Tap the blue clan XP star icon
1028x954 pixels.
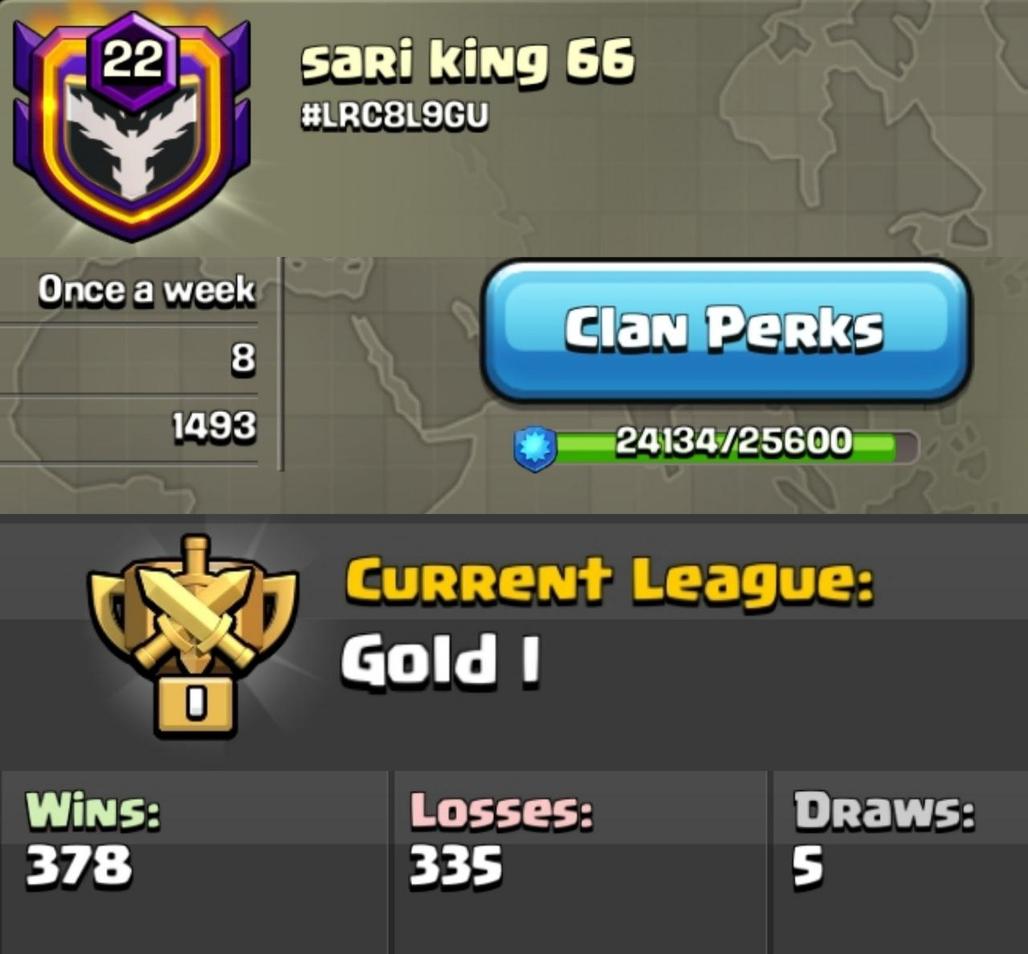coord(535,449)
